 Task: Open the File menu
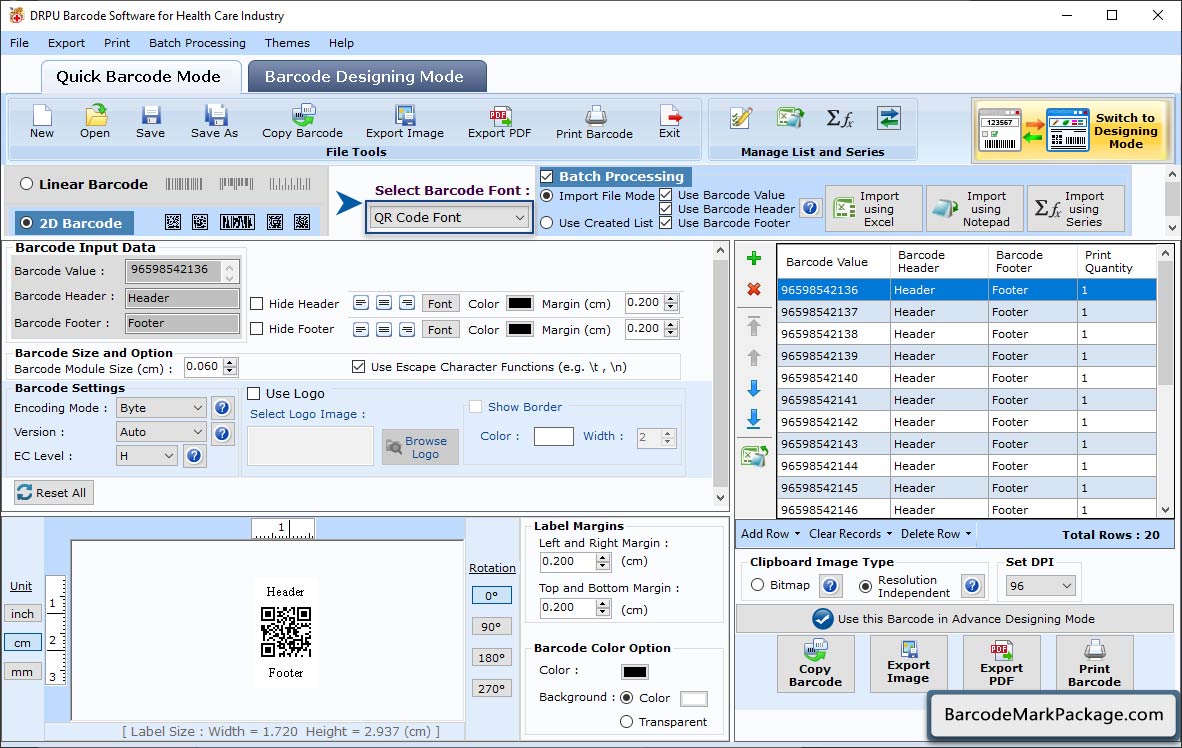pyautogui.click(x=20, y=43)
